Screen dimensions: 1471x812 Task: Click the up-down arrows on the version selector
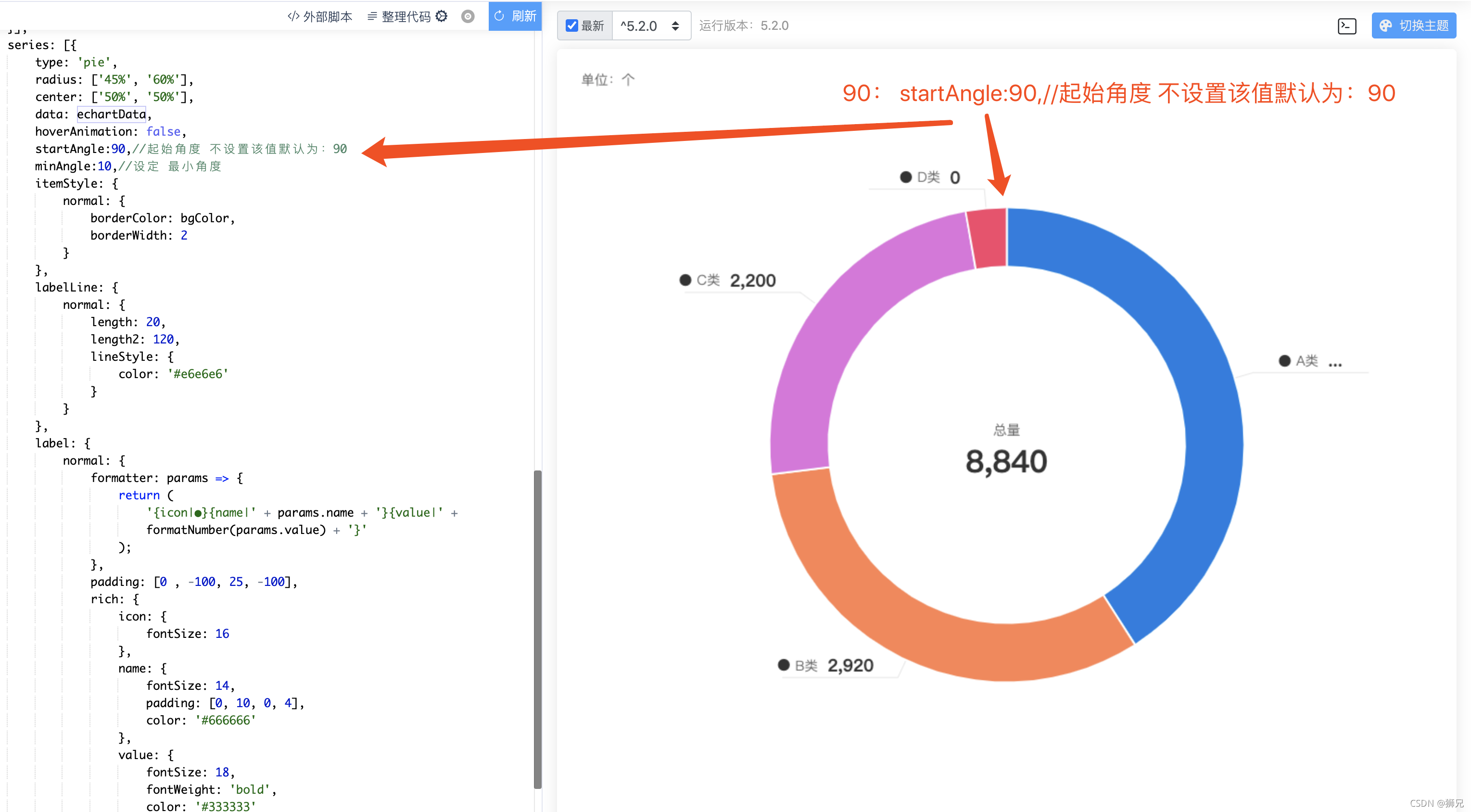pos(676,25)
